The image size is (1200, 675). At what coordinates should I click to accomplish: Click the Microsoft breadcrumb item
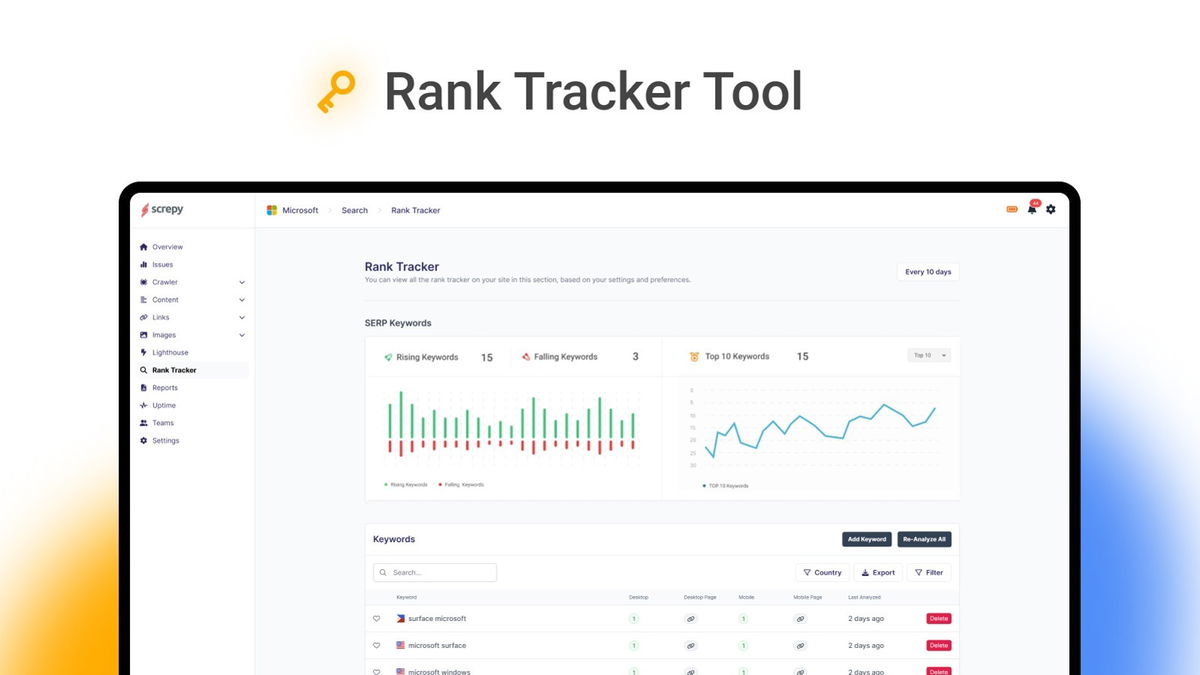point(301,210)
